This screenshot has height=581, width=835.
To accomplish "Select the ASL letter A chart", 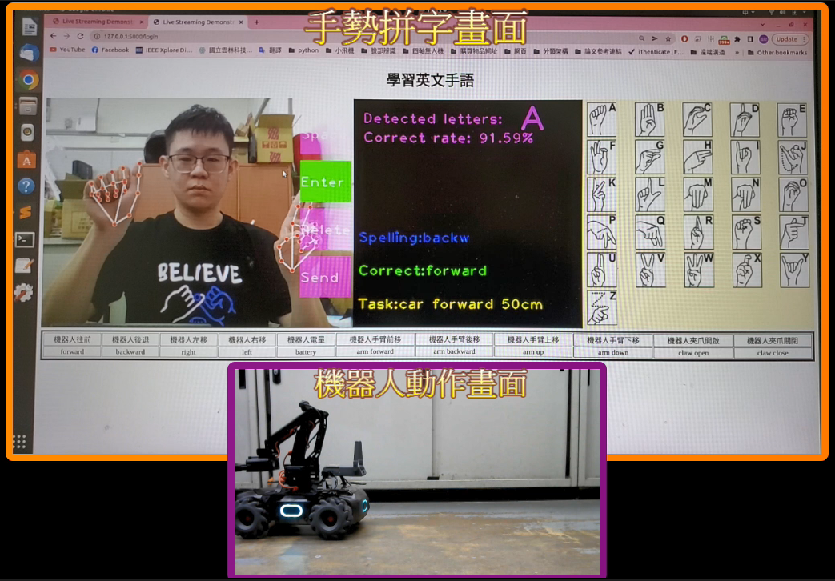I will [x=600, y=118].
